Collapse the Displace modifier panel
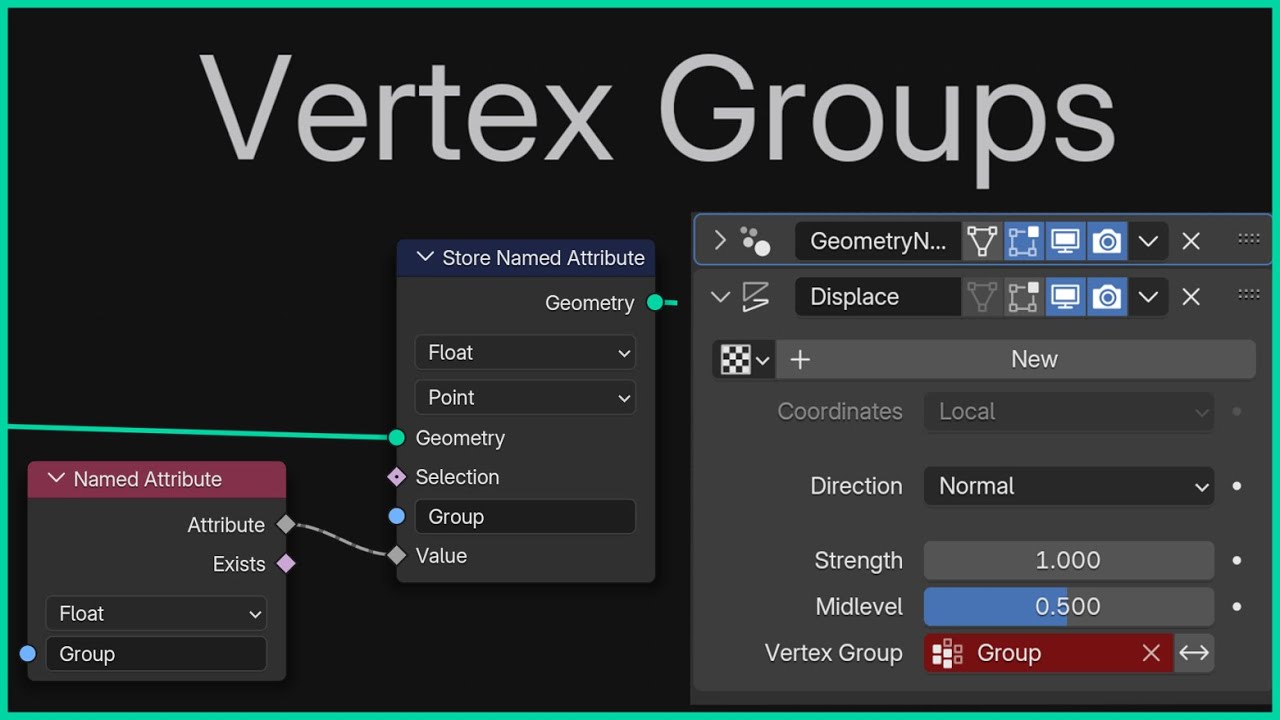This screenshot has width=1280, height=720. (x=720, y=297)
